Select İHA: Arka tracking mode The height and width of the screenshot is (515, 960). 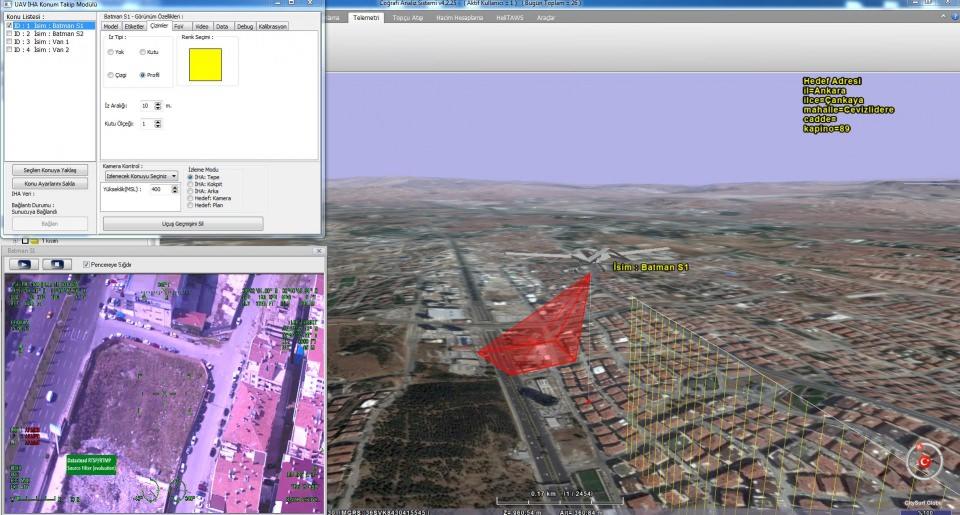click(190, 191)
